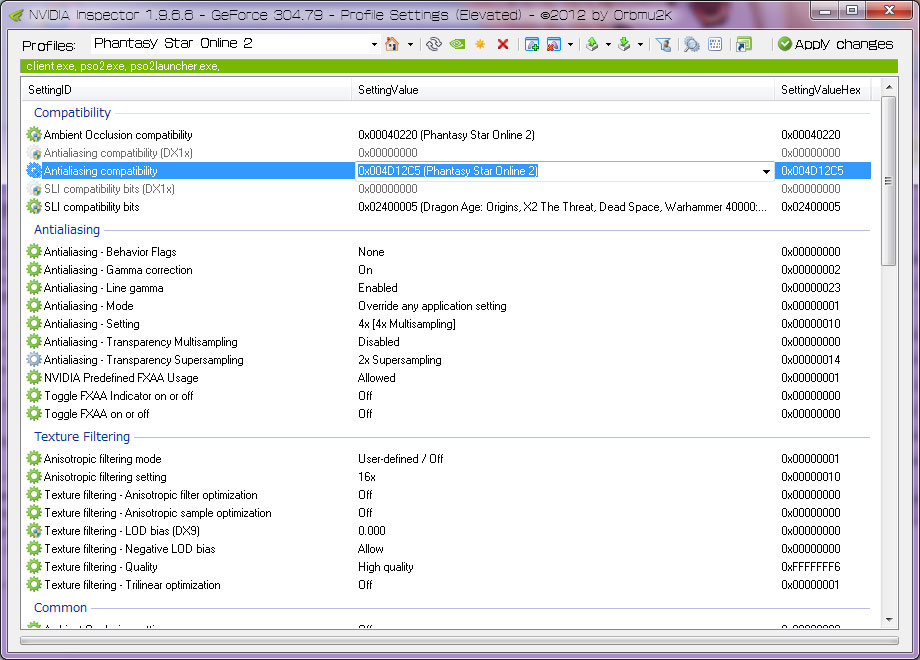Click gear icon beside Antialiasing - Behavior Flags
Image resolution: width=920 pixels, height=660 pixels.
click(34, 252)
